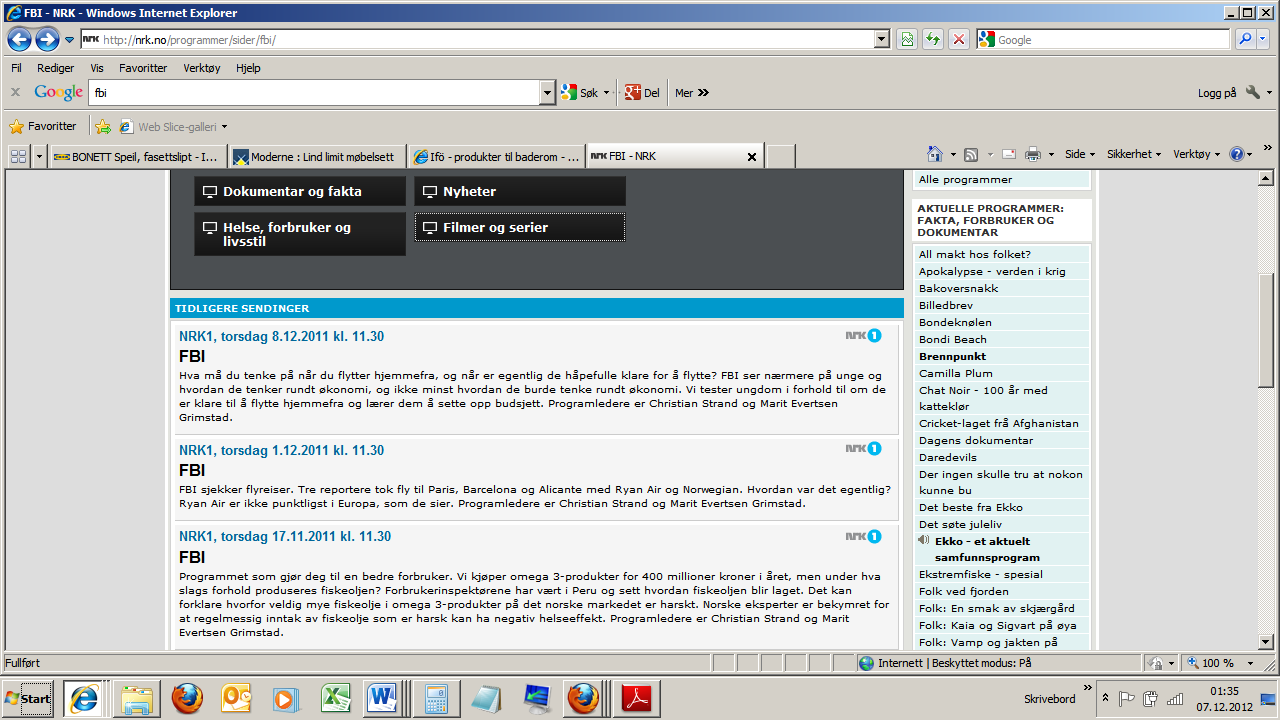Open broadcast from torsdag 8.12.2011
Viewport: 1280px width, 720px height.
pos(281,336)
